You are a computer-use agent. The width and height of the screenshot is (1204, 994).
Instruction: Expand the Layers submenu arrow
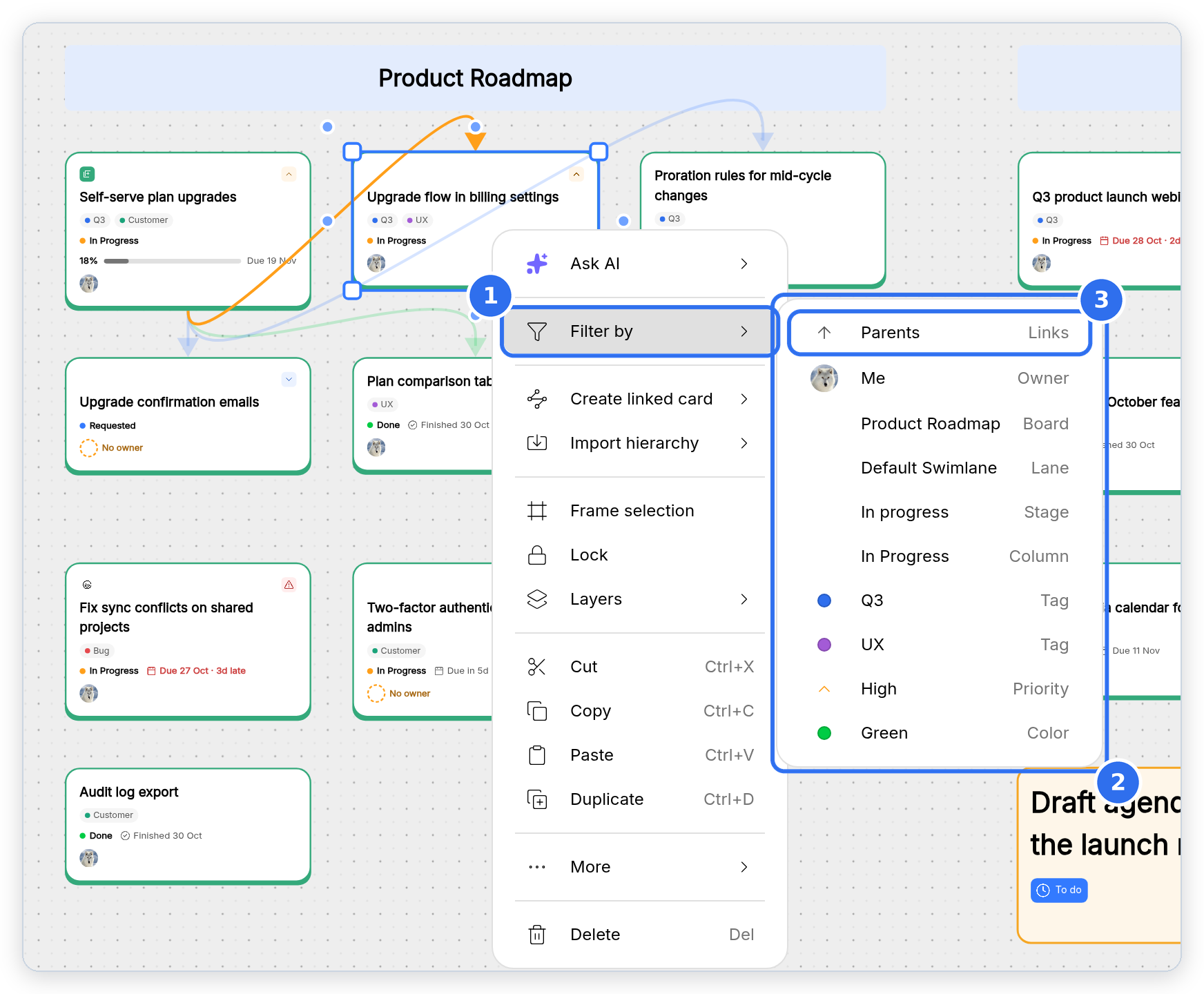[x=744, y=599]
